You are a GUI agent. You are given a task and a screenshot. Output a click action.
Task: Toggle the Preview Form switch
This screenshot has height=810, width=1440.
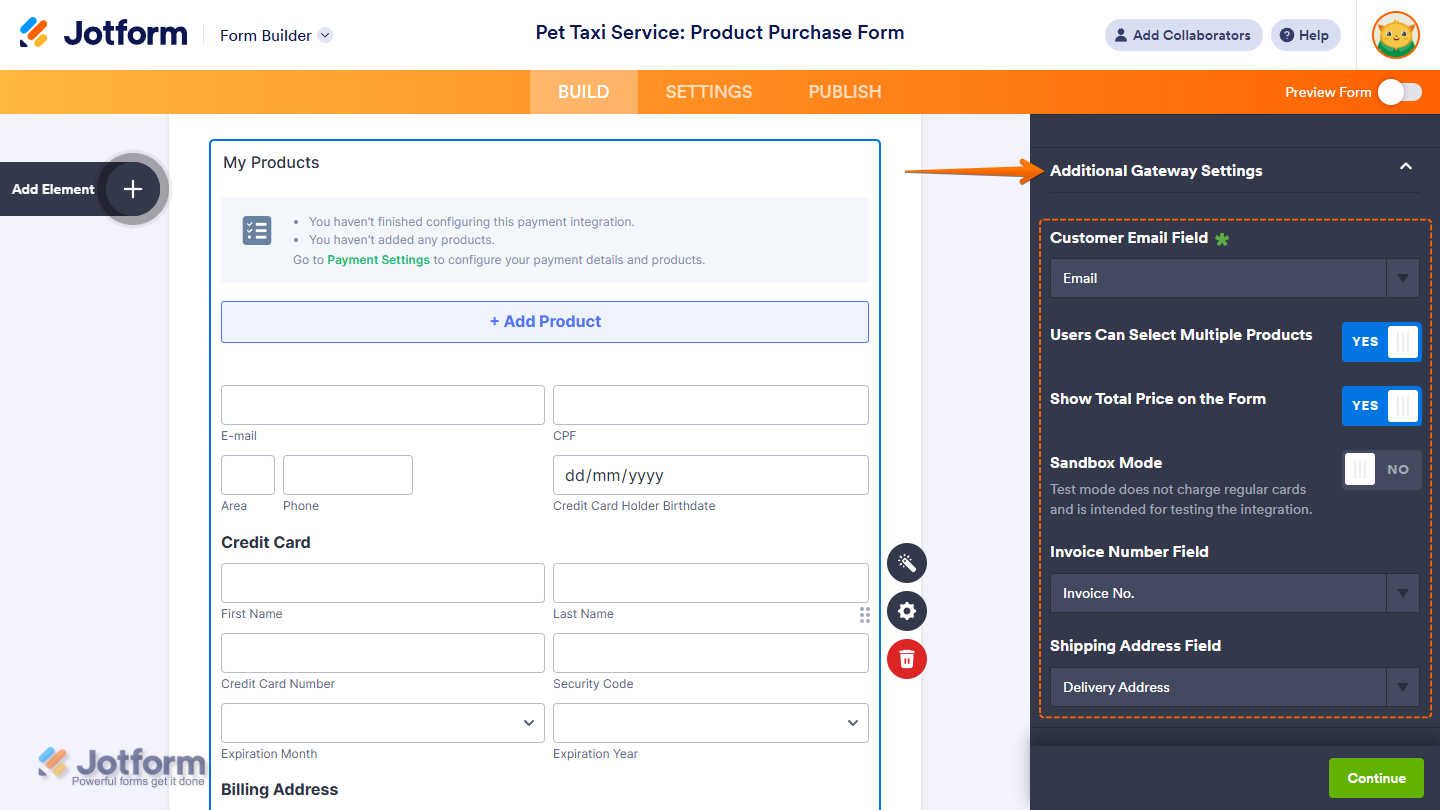(1399, 92)
